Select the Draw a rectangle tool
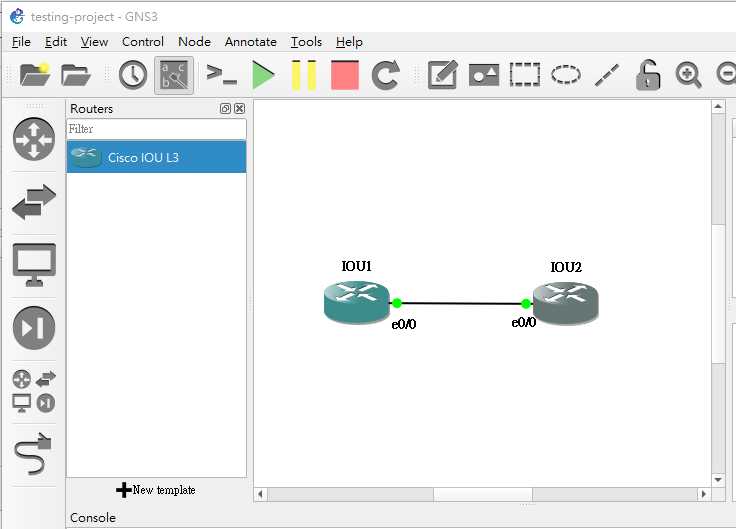The width and height of the screenshot is (736, 529). [525, 75]
